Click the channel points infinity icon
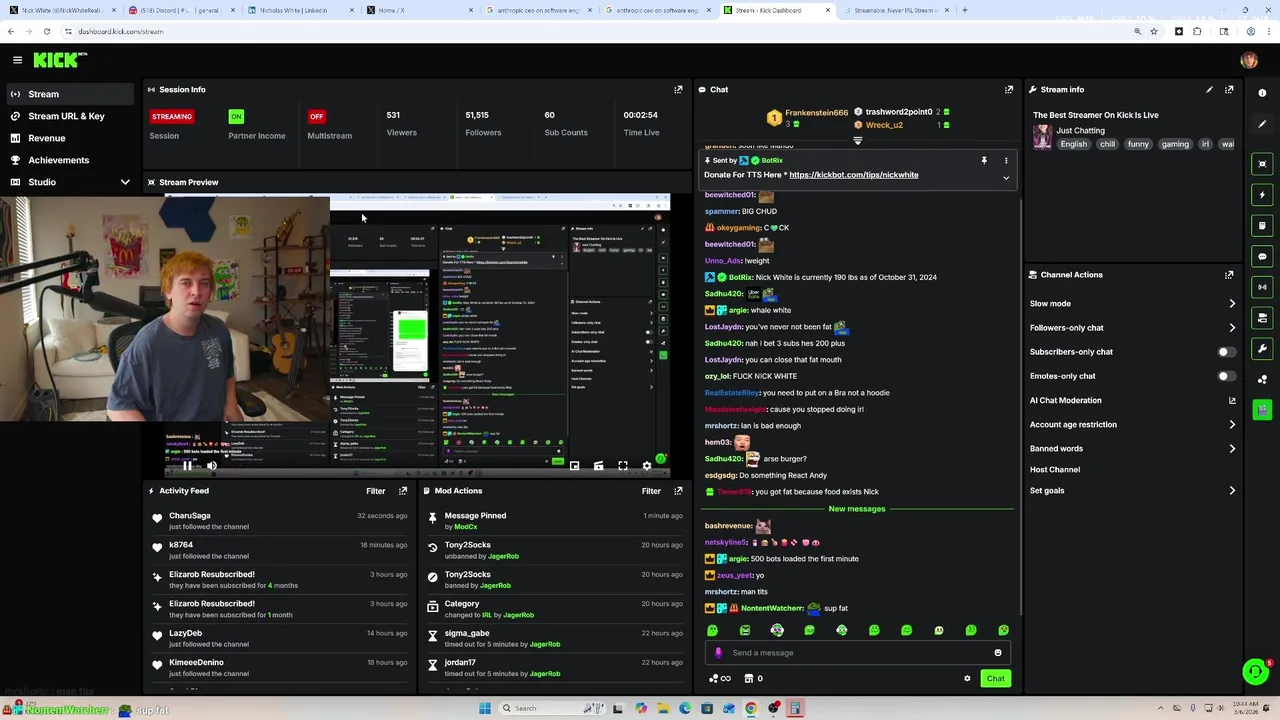 tap(719, 679)
